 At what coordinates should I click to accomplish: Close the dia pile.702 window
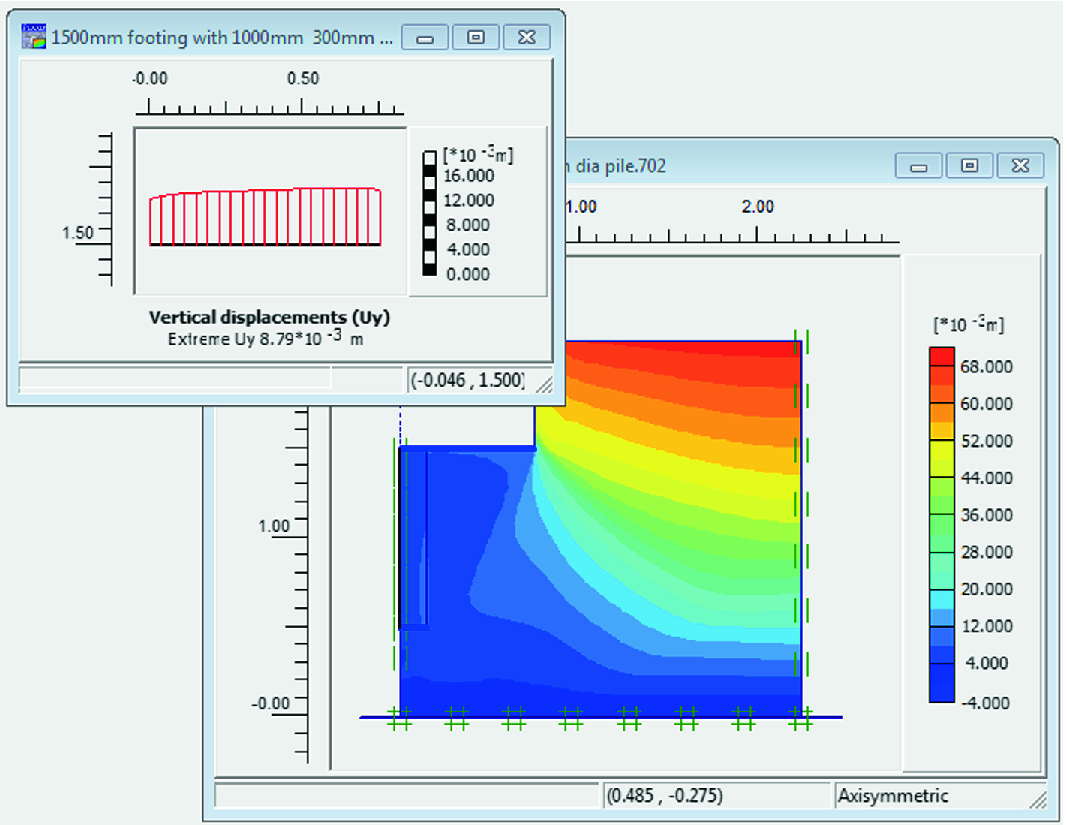tap(1020, 166)
